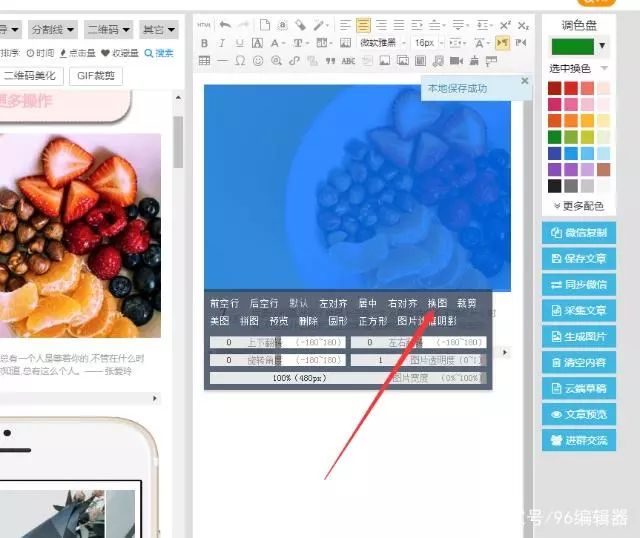Insert blockquote quotation marks icon
This screenshot has height=538, width=640.
(330, 61)
